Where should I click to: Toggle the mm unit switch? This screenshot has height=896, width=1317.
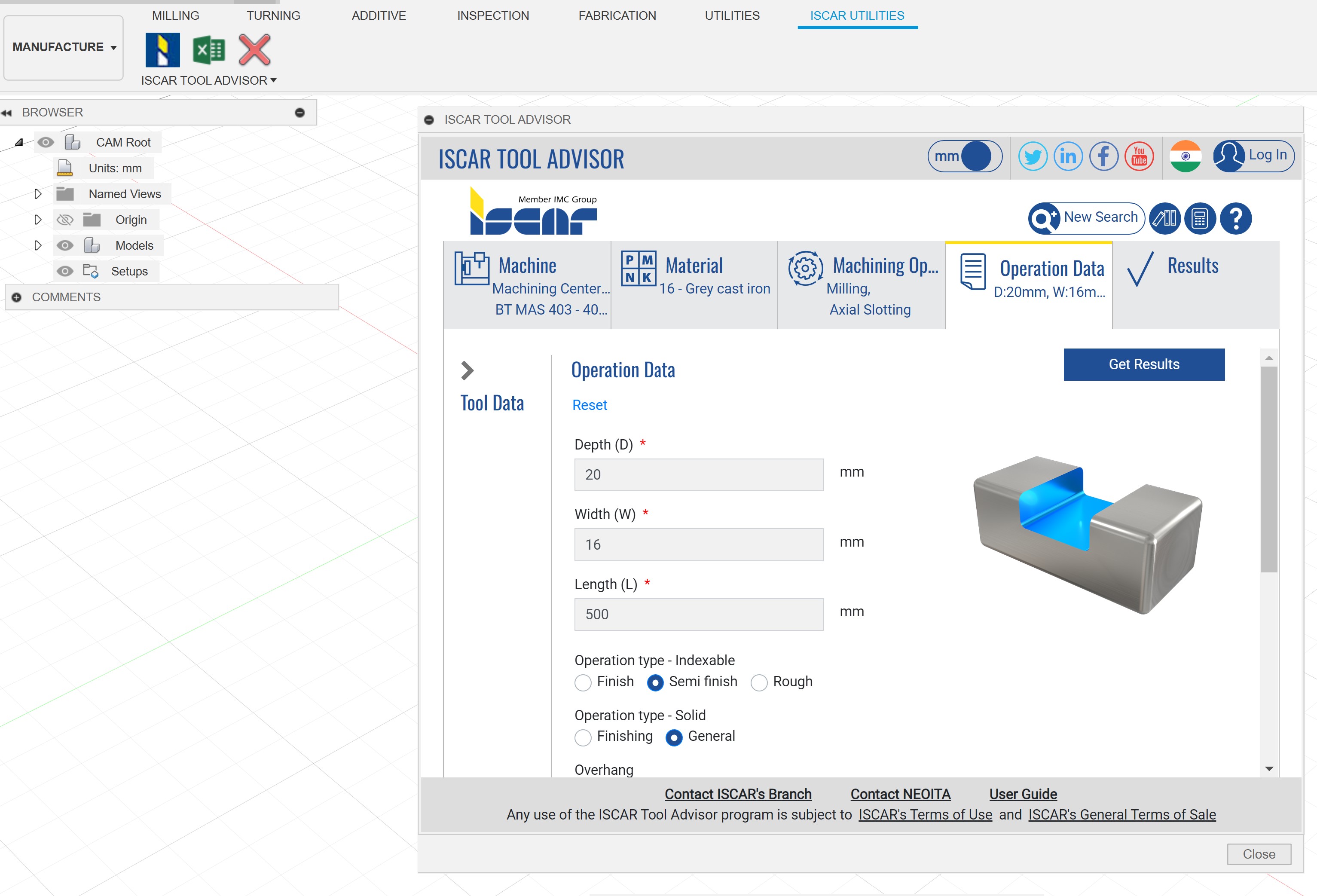(x=965, y=156)
